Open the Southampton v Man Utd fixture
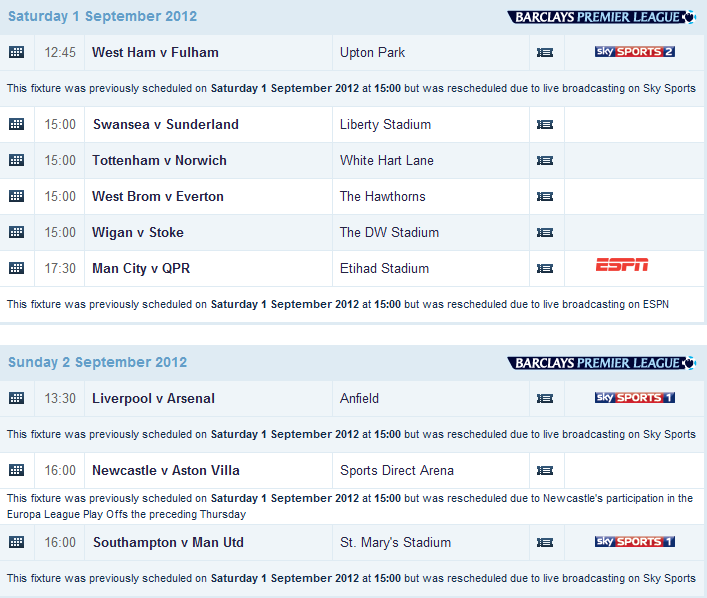Image resolution: width=707 pixels, height=598 pixels. pyautogui.click(x=168, y=542)
